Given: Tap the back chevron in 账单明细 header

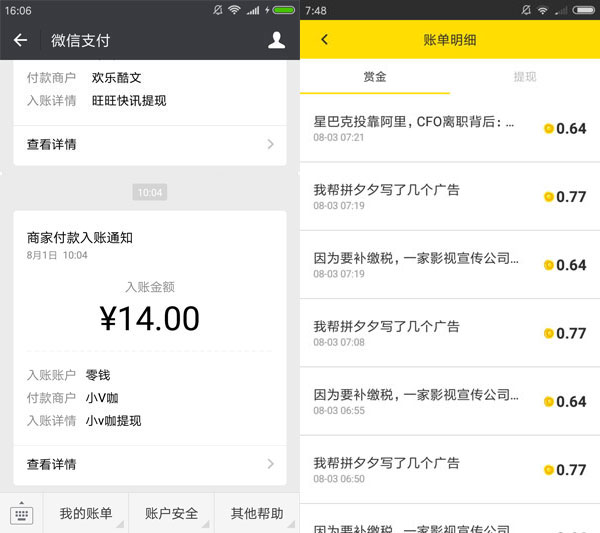Looking at the screenshot, I should (x=324, y=39).
